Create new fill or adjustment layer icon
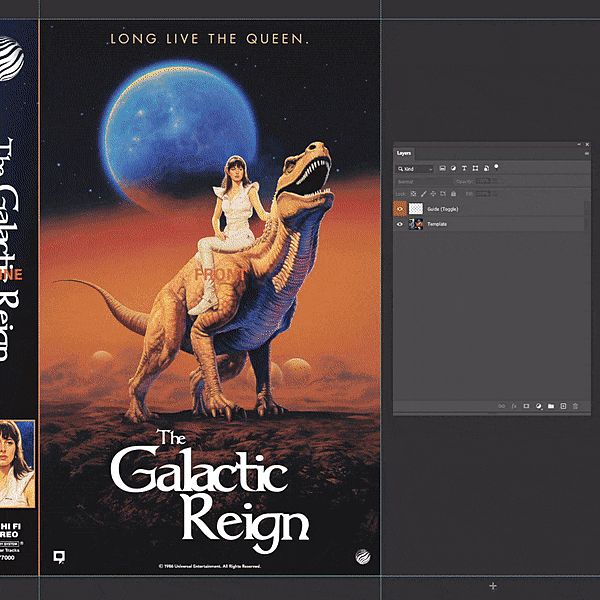The width and height of the screenshot is (600, 600). click(538, 406)
